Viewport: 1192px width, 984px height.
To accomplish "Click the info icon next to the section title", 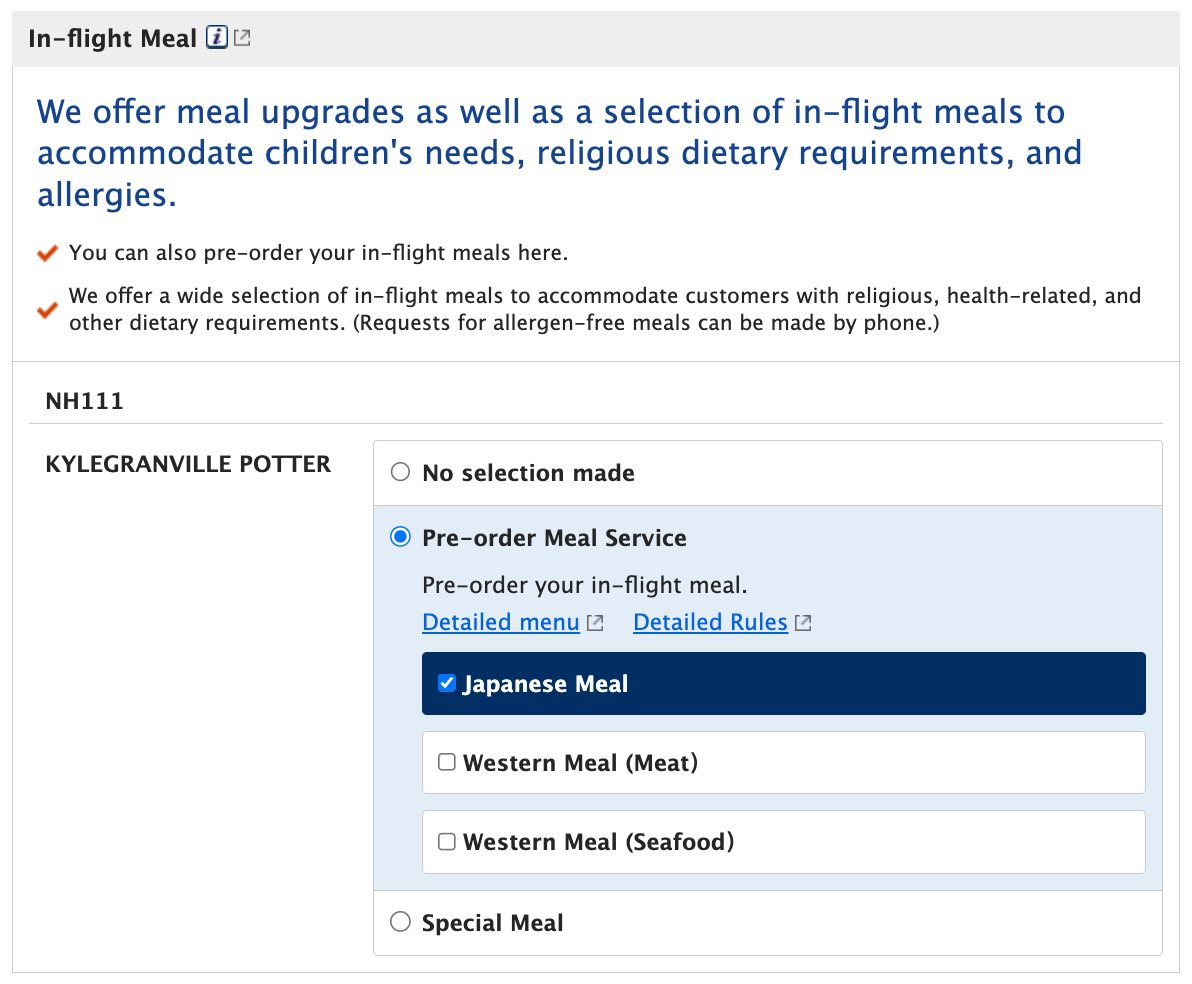I will pyautogui.click(x=218, y=38).
